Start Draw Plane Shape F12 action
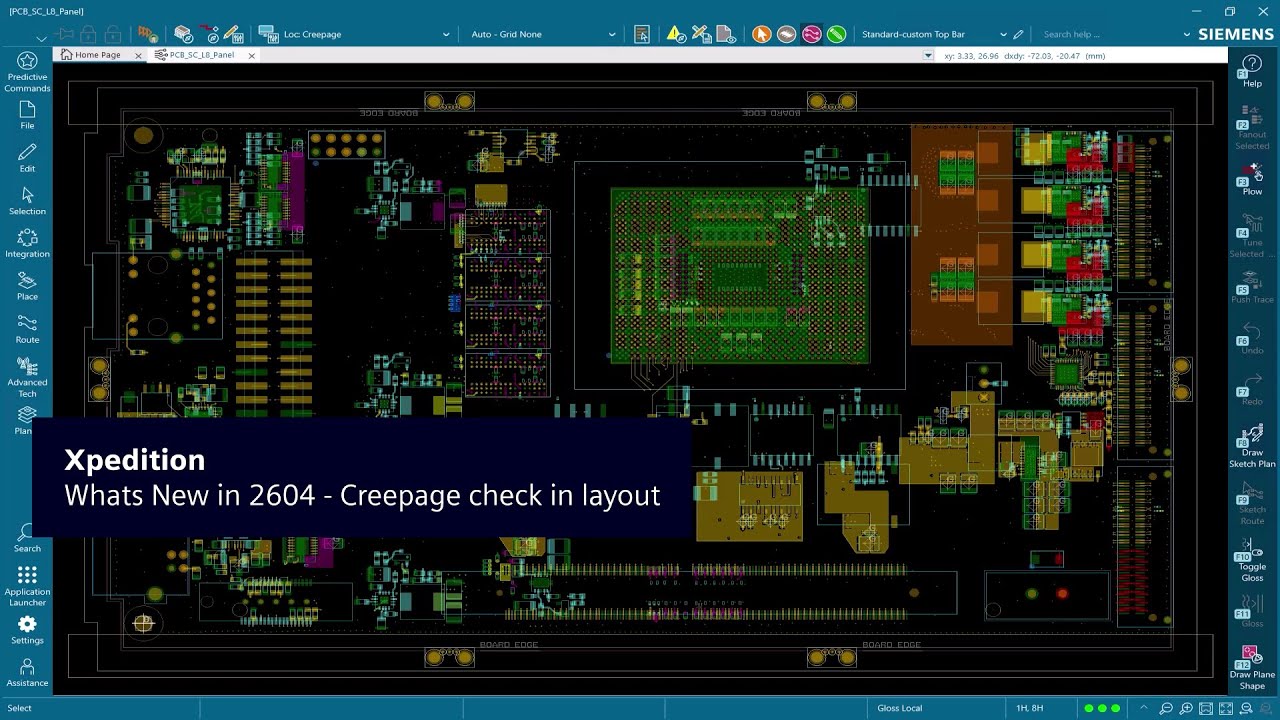This screenshot has width=1280, height=720. pyautogui.click(x=1252, y=668)
